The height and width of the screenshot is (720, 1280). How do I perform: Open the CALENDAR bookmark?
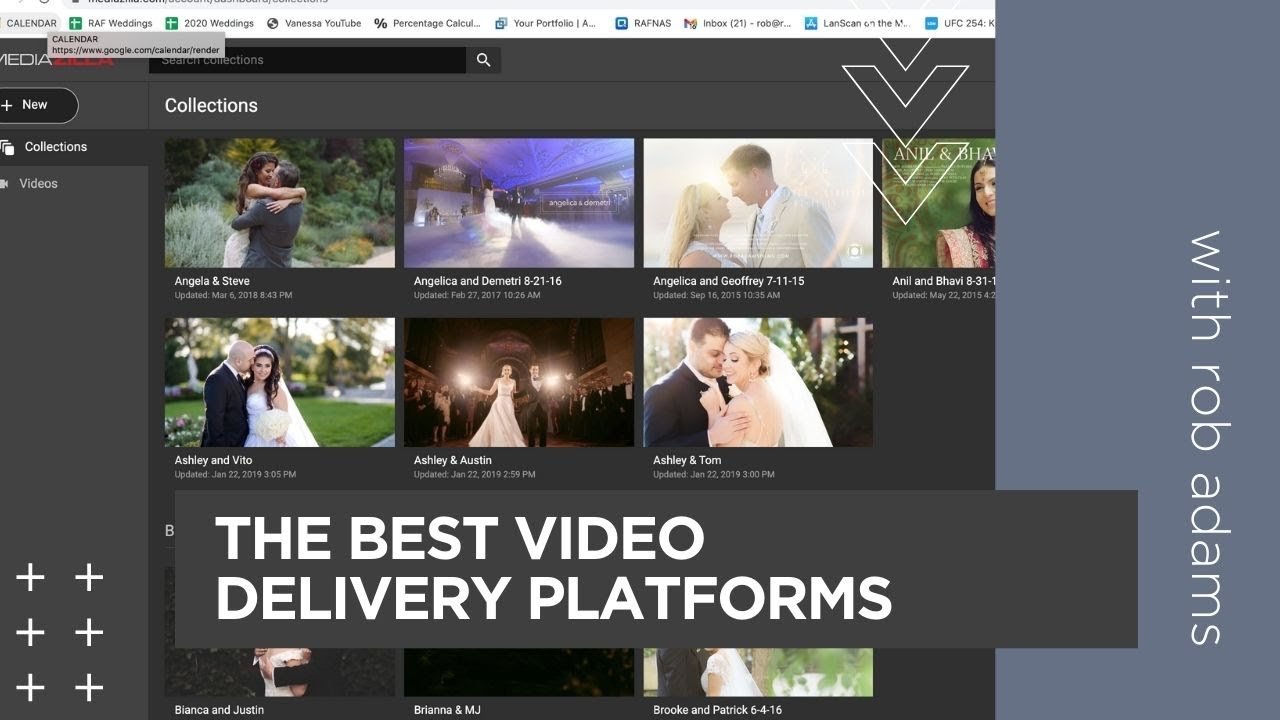(x=31, y=23)
